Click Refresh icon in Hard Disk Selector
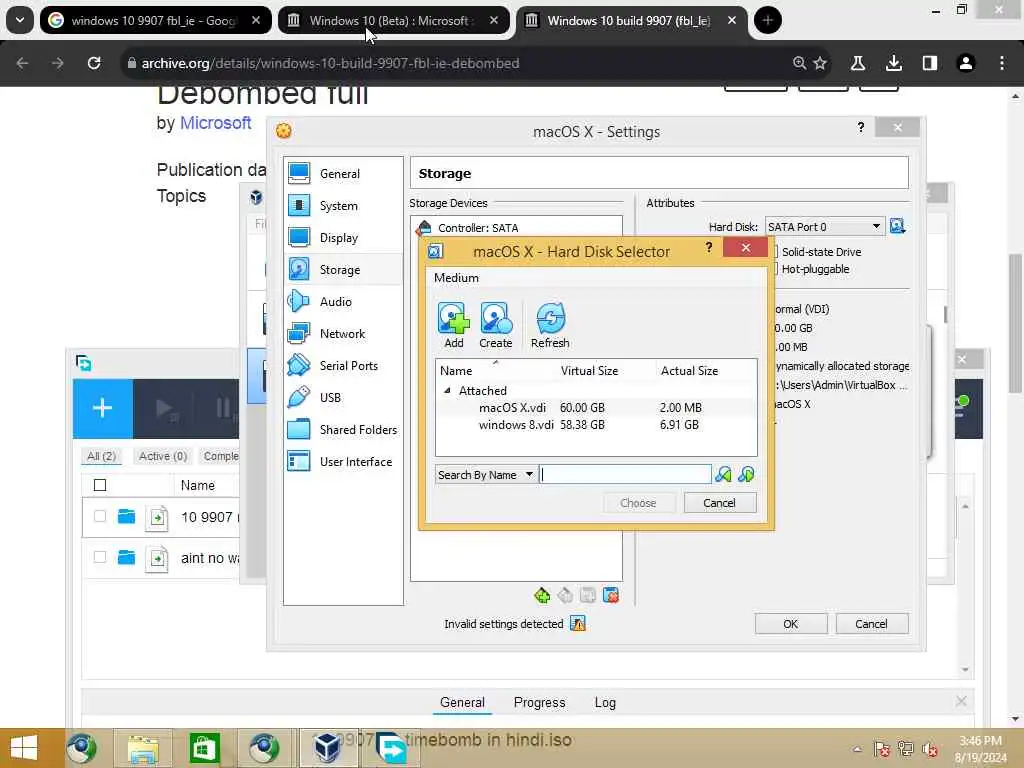 click(x=550, y=325)
